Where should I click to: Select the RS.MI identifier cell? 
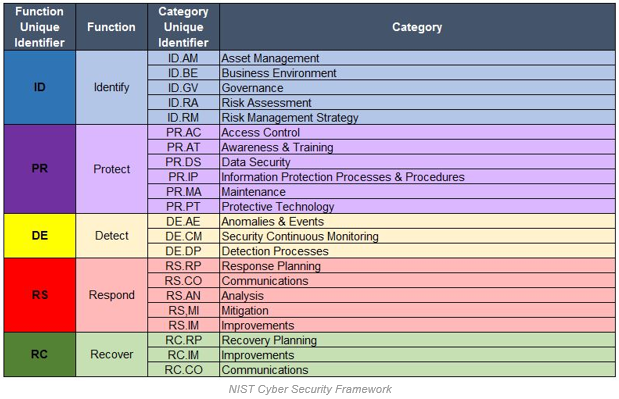click(x=183, y=311)
